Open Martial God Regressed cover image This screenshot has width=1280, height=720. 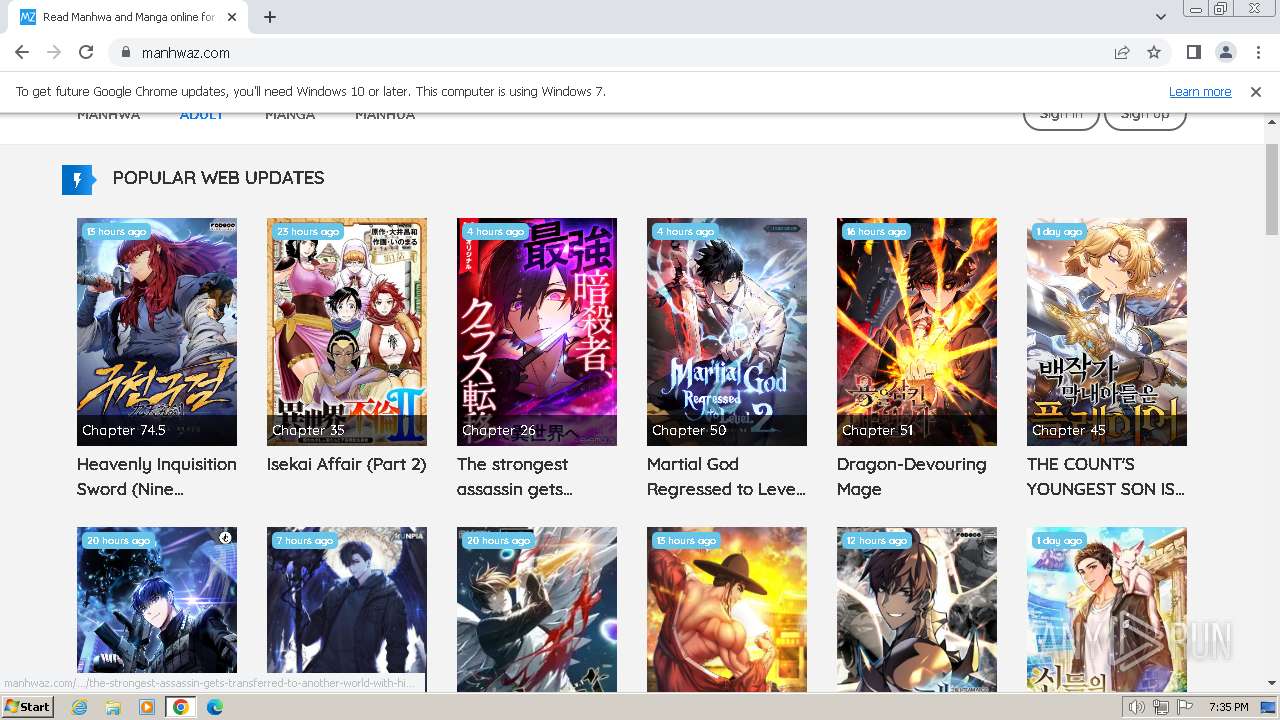click(727, 332)
